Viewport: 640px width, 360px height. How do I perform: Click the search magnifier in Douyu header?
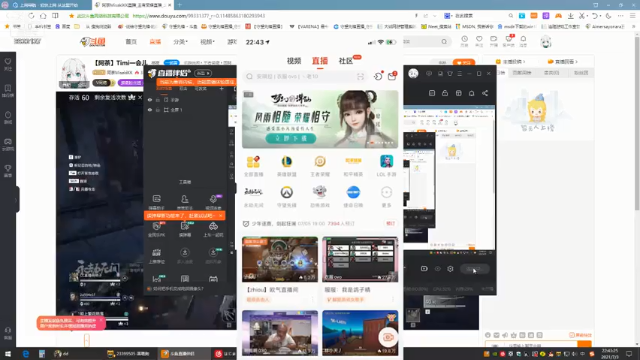pyautogui.click(x=444, y=42)
